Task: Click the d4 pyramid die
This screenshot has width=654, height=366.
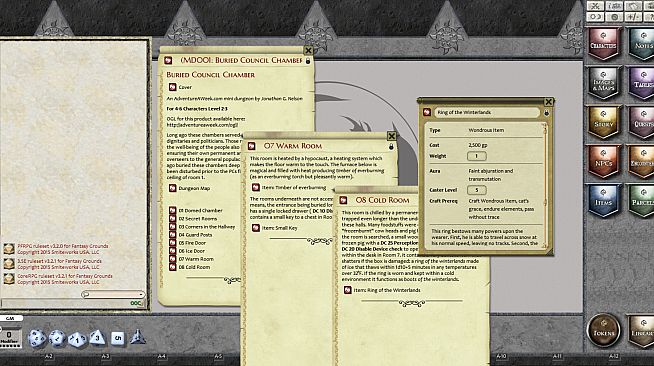Action: 137,337
